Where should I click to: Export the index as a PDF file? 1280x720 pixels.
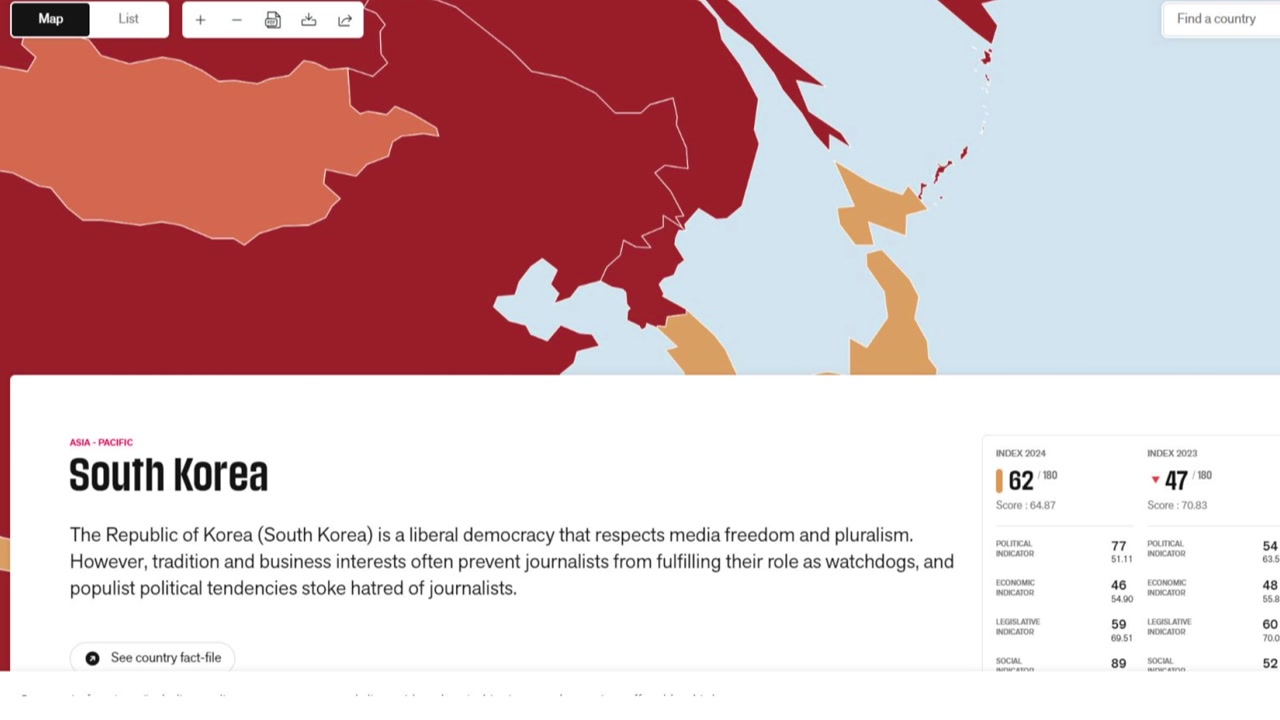tap(272, 20)
